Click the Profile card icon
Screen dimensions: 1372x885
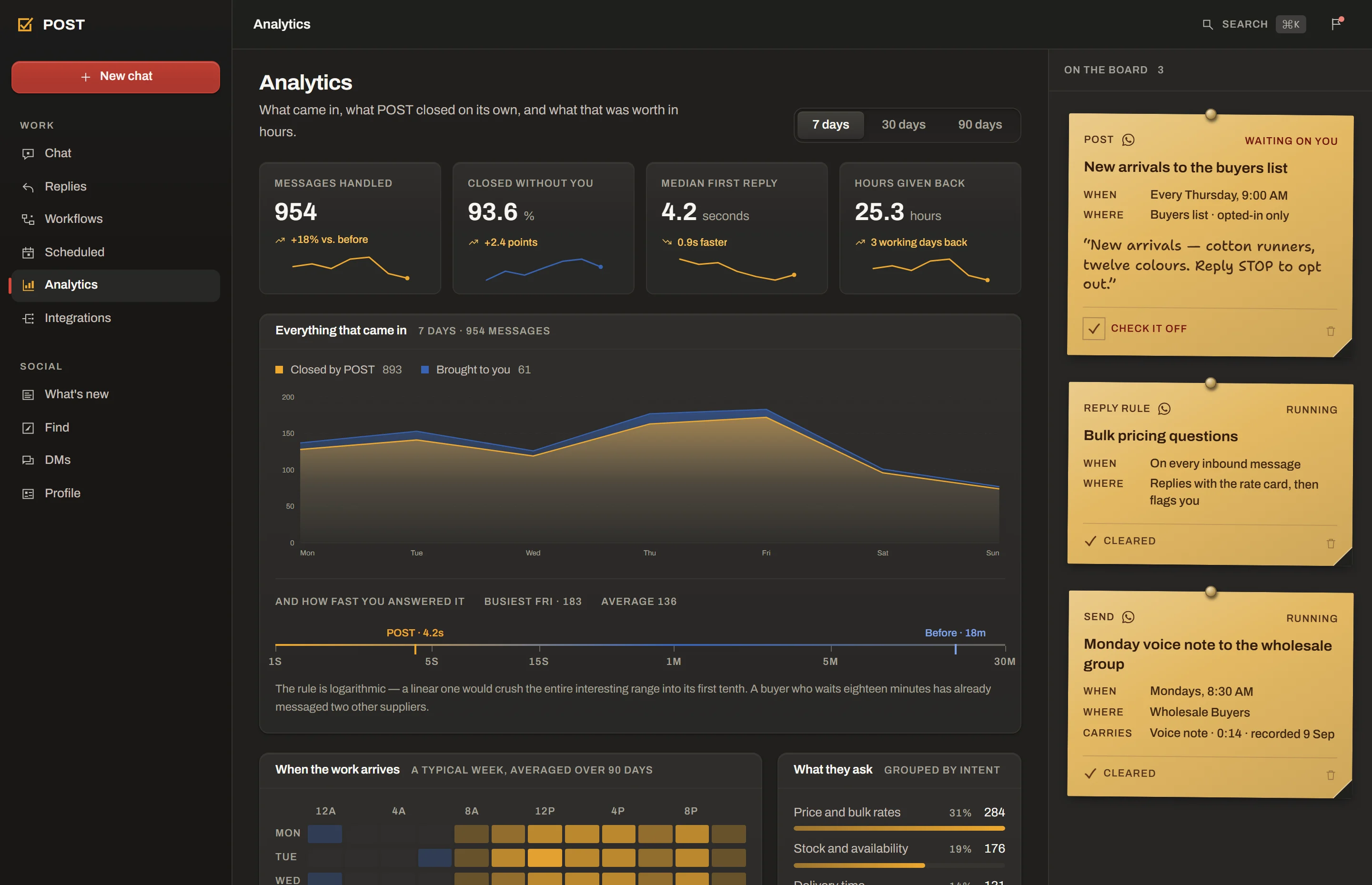pyautogui.click(x=28, y=493)
